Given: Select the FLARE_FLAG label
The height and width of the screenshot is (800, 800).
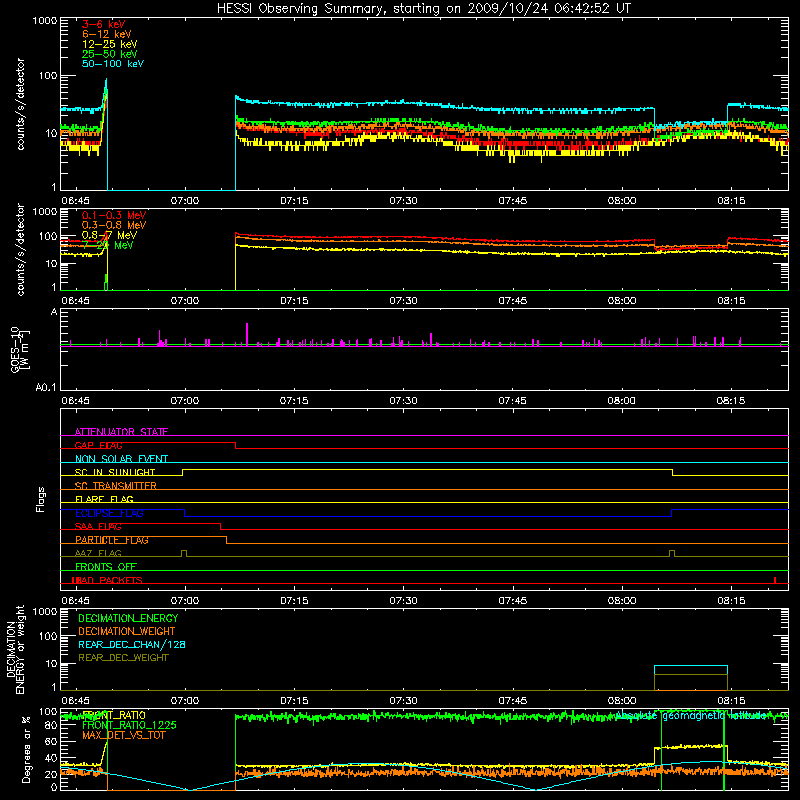Looking at the screenshot, I should click(x=104, y=499).
